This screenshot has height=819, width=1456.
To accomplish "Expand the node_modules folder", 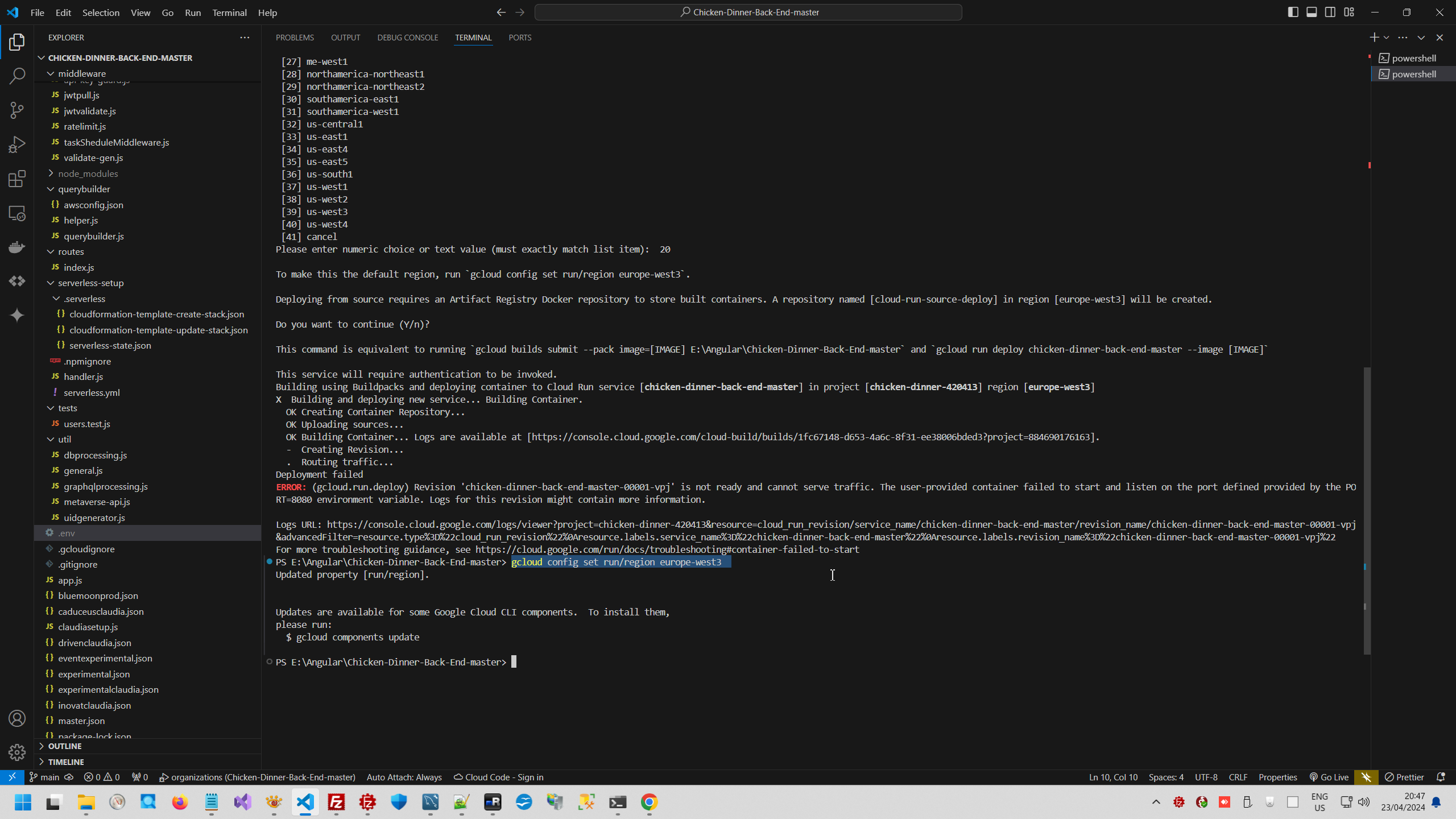I will click(x=88, y=173).
